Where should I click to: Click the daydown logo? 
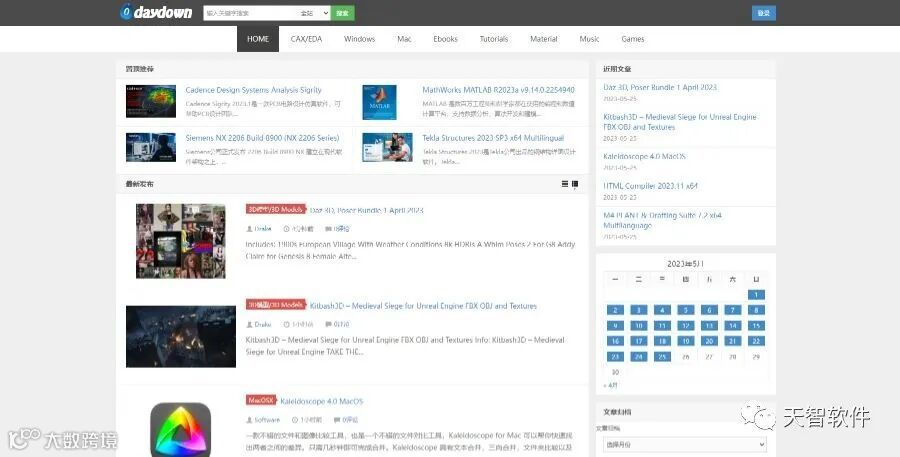click(x=156, y=12)
